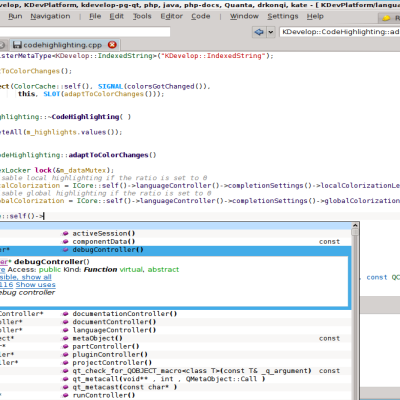
Task: Select documentController() completion item
Action: click(175, 322)
